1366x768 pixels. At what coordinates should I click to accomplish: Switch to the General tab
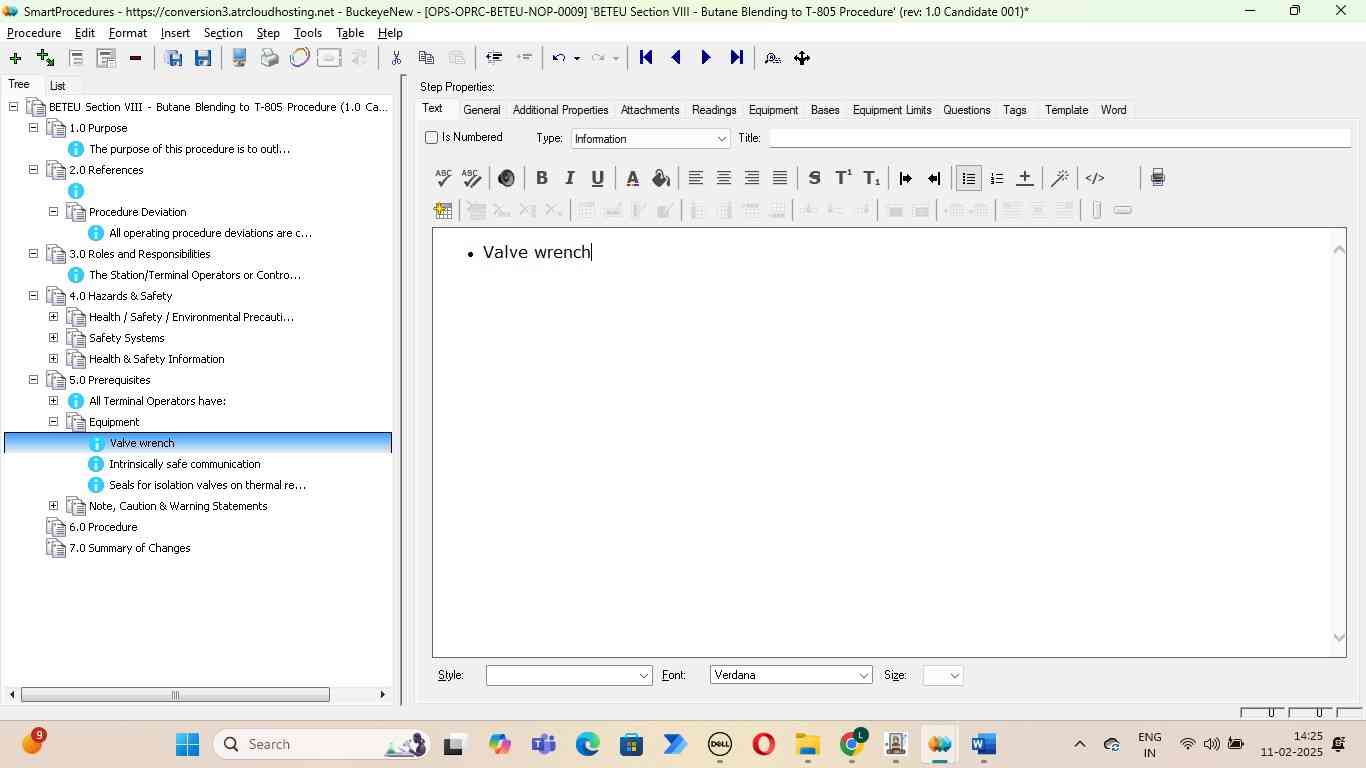481,110
